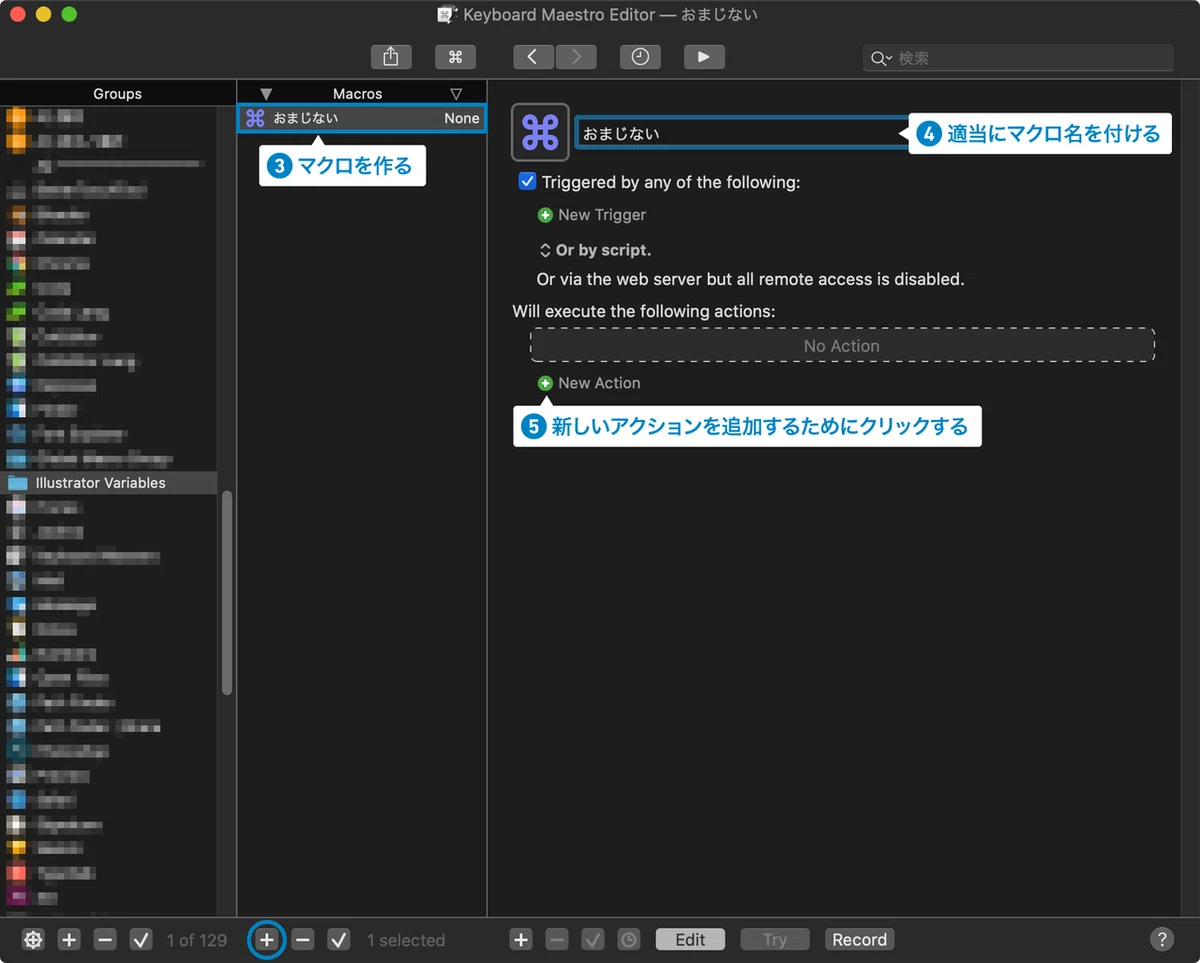Image resolution: width=1200 pixels, height=963 pixels.
Task: Add action with bottom plus button
Action: coord(521,939)
